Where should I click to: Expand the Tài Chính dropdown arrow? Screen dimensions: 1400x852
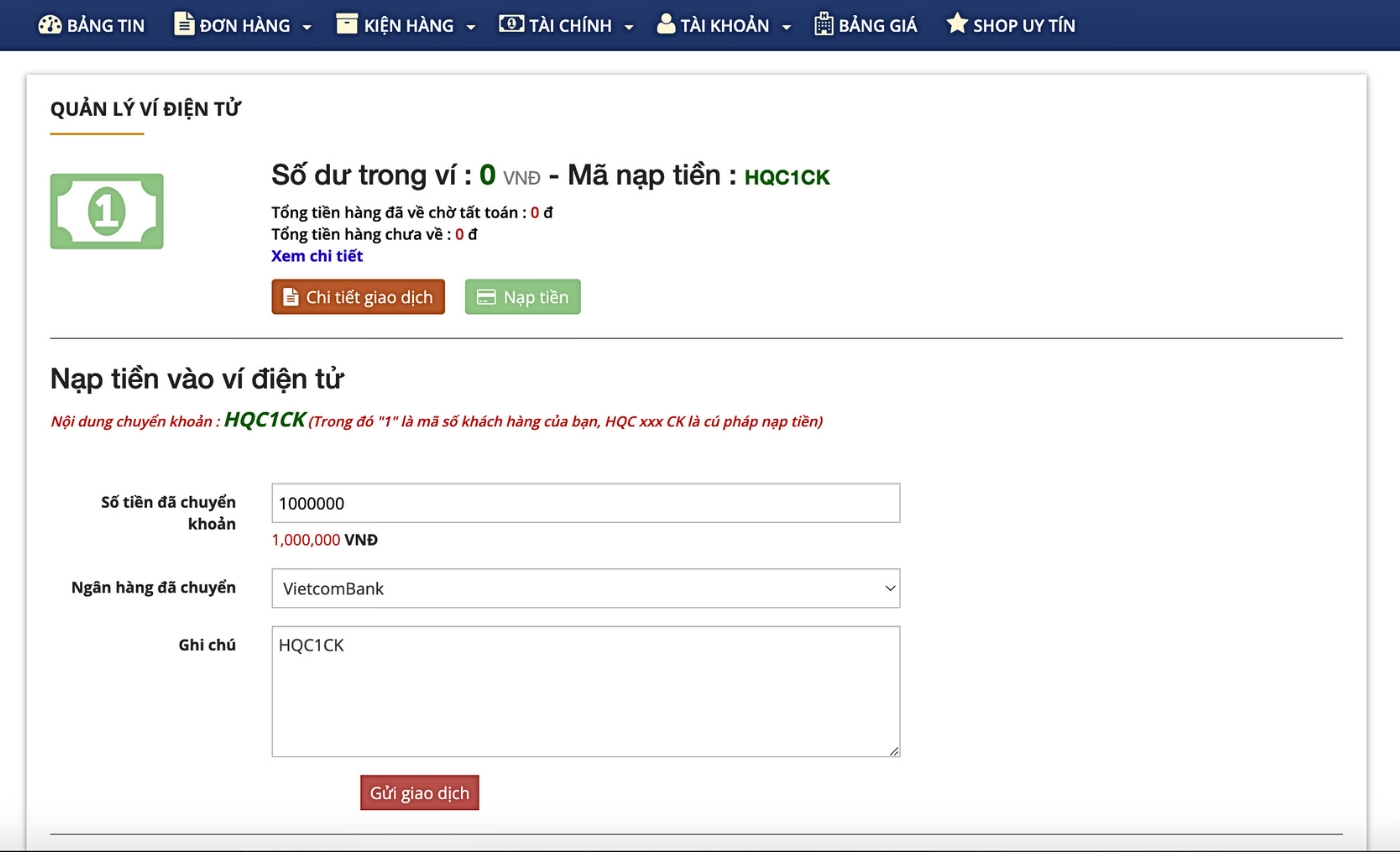(629, 27)
